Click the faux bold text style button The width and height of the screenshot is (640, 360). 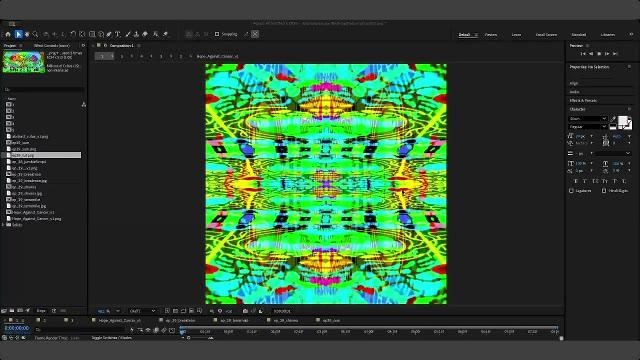[x=576, y=181]
